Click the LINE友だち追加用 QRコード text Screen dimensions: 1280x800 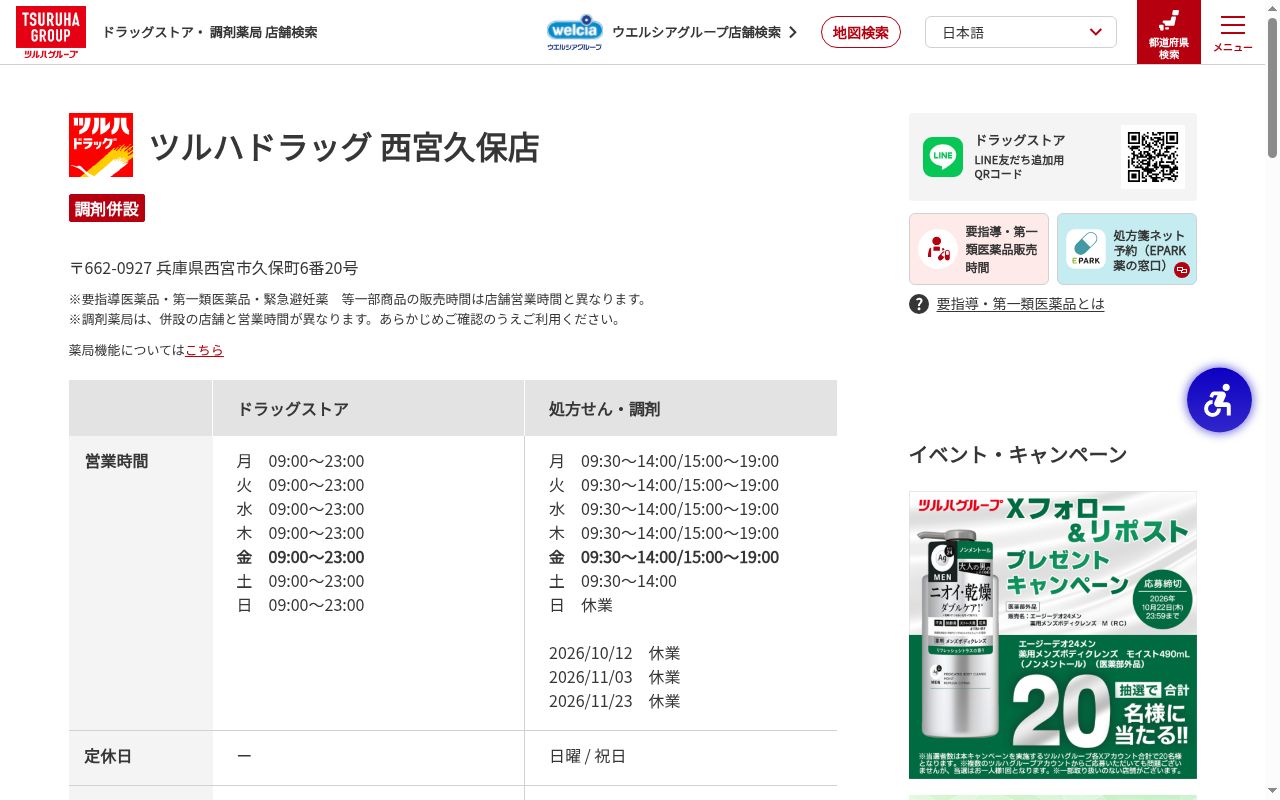point(1019,167)
